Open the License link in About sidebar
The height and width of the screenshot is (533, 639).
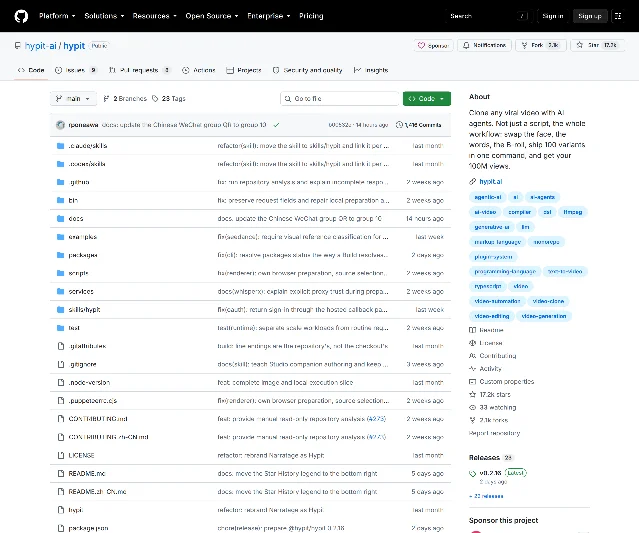tap(486, 343)
